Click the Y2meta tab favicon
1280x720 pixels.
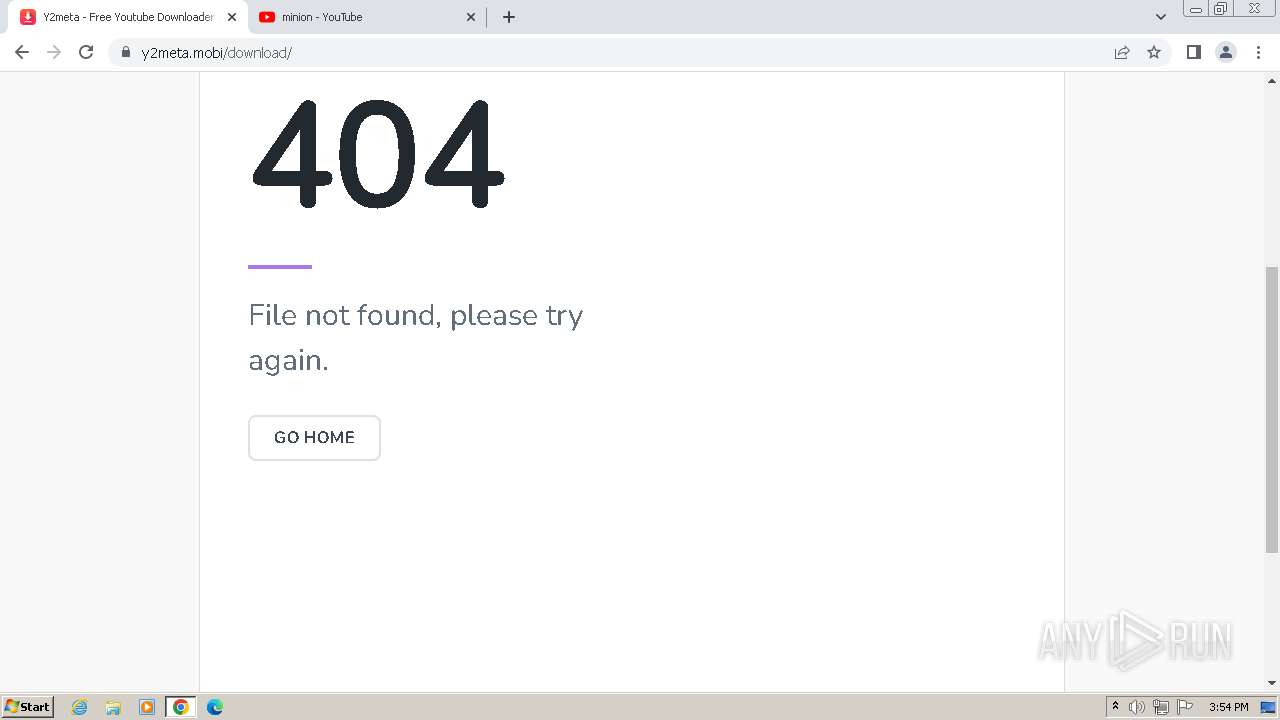tap(28, 17)
